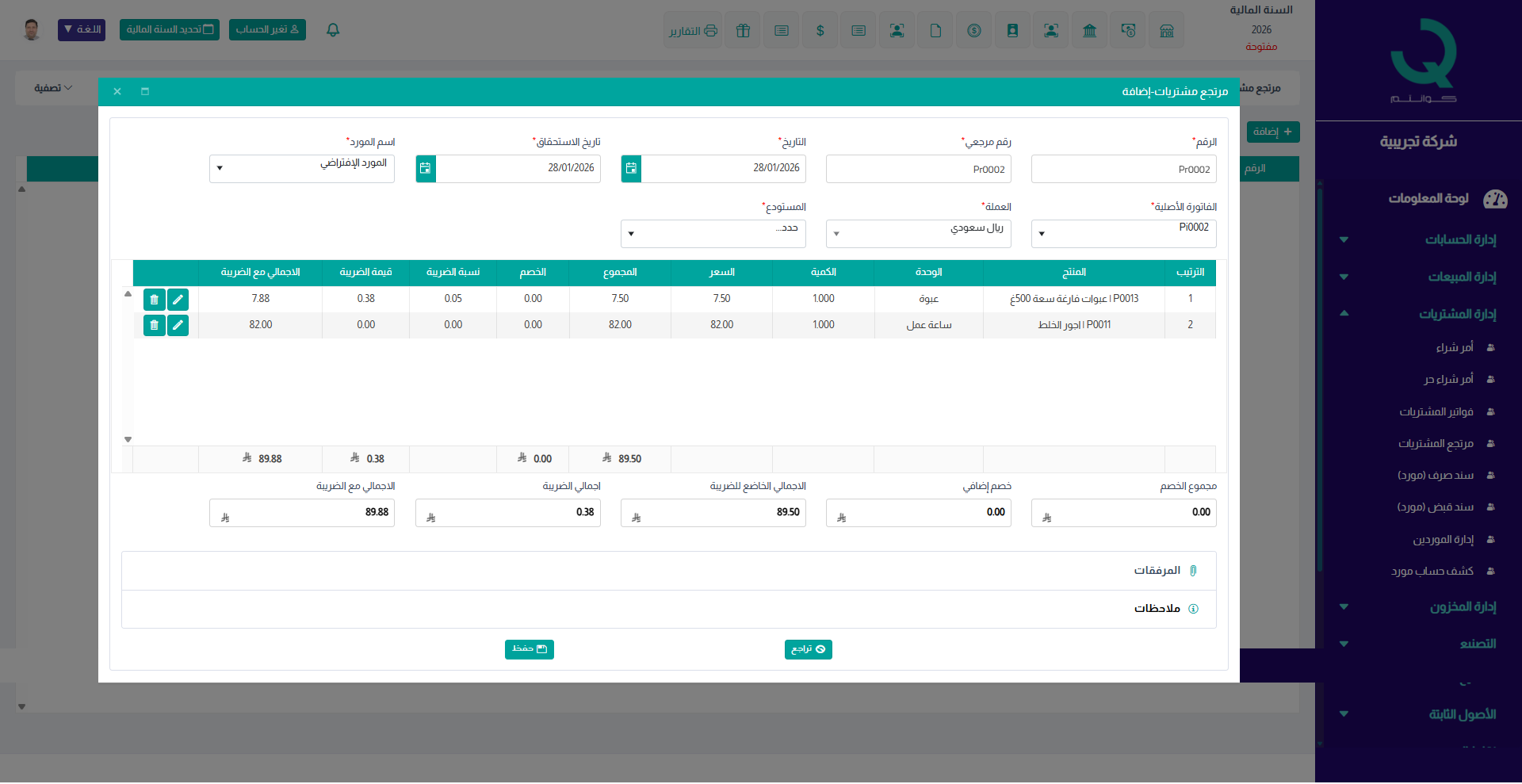Open the supplier name dropdown
This screenshot has width=1522, height=784.
[x=301, y=168]
